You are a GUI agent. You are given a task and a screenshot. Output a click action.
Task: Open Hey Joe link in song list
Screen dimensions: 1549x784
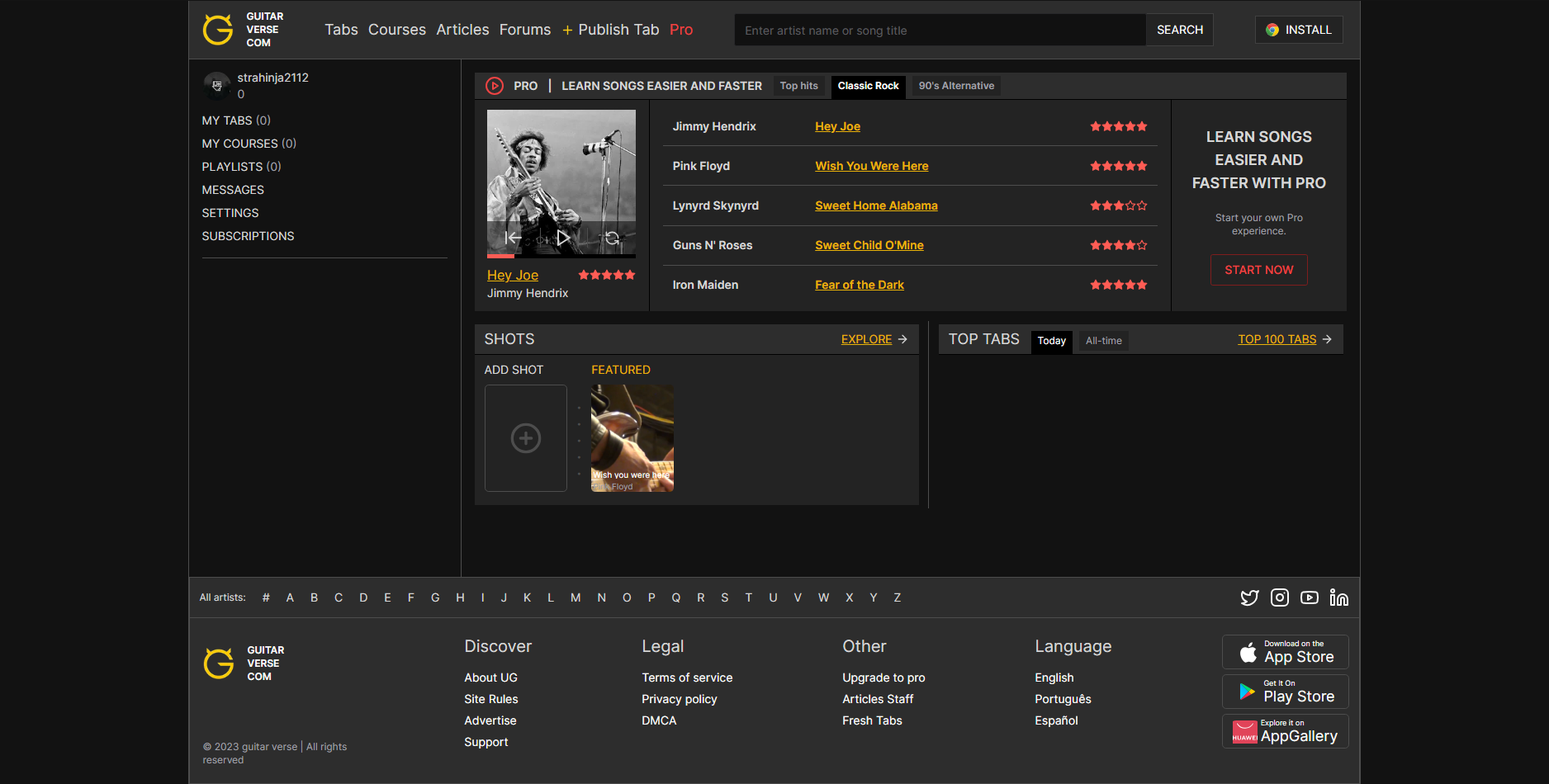[837, 126]
